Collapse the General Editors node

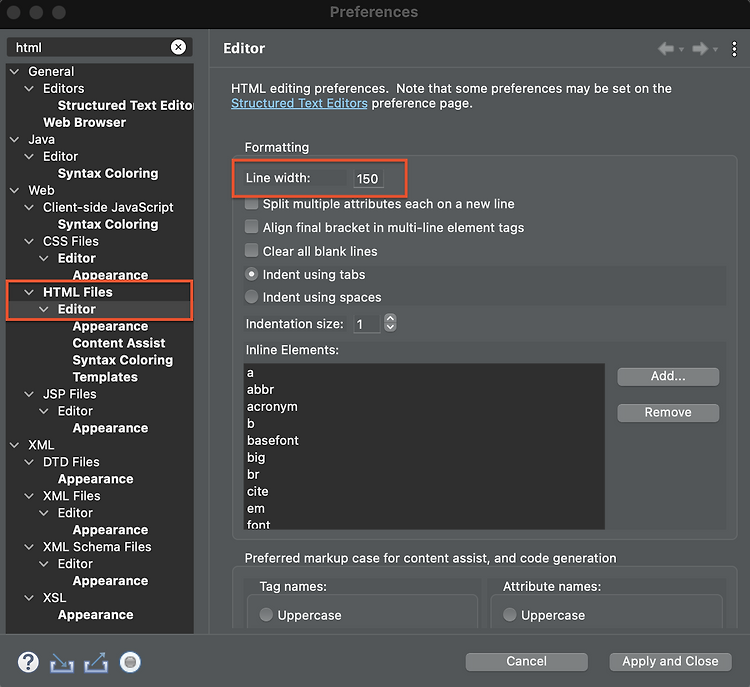(29, 89)
